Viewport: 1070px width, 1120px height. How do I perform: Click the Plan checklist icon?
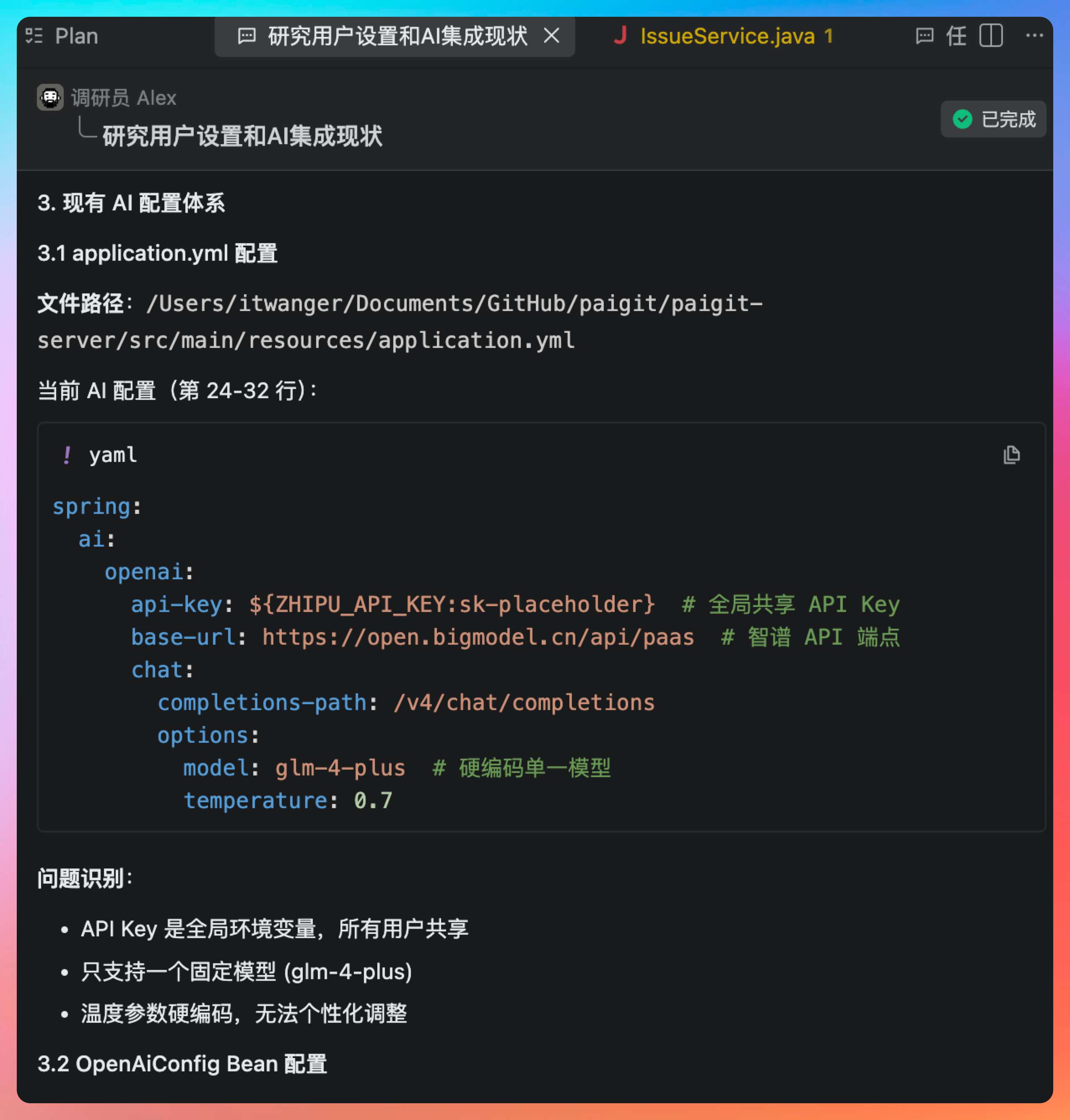(34, 36)
